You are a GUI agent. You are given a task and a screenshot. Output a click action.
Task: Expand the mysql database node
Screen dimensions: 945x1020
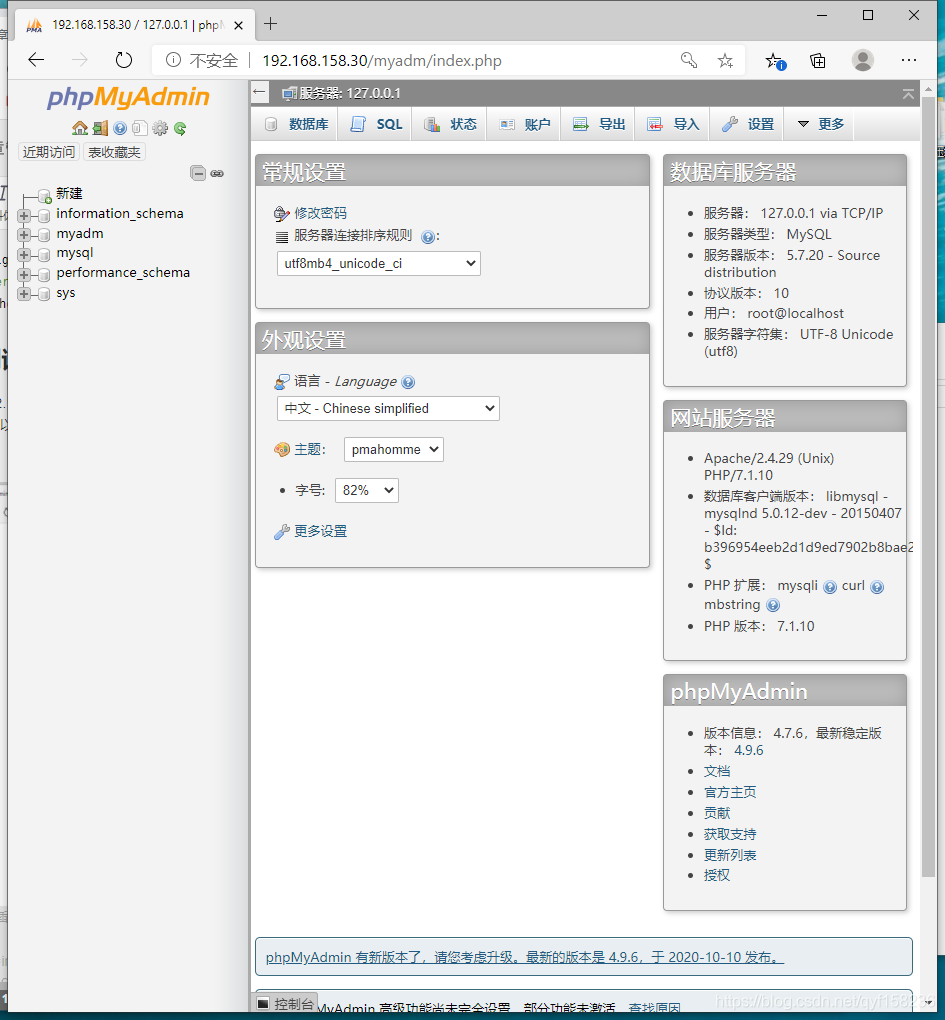(x=23, y=254)
